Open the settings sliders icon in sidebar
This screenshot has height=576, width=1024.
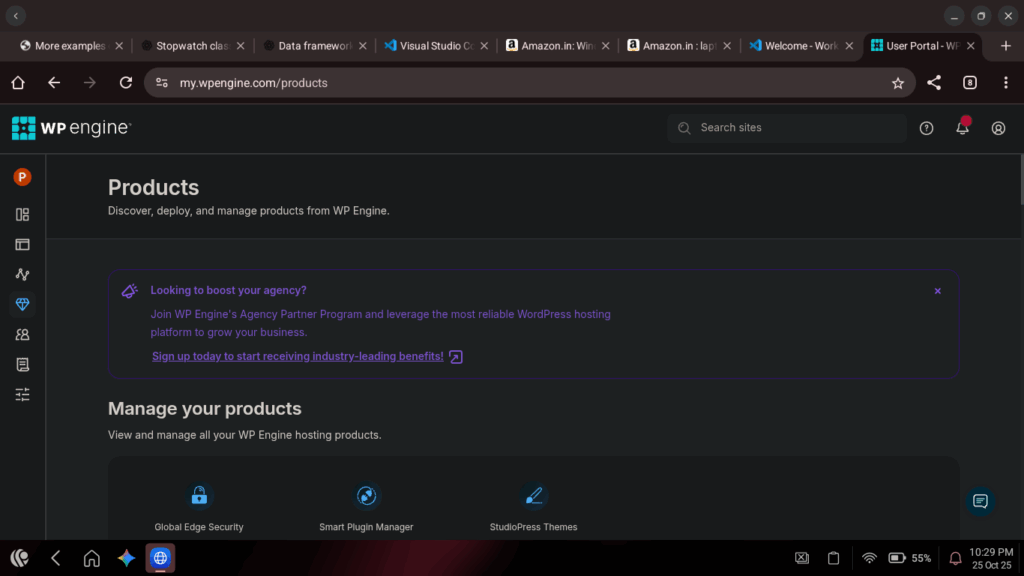coord(22,394)
